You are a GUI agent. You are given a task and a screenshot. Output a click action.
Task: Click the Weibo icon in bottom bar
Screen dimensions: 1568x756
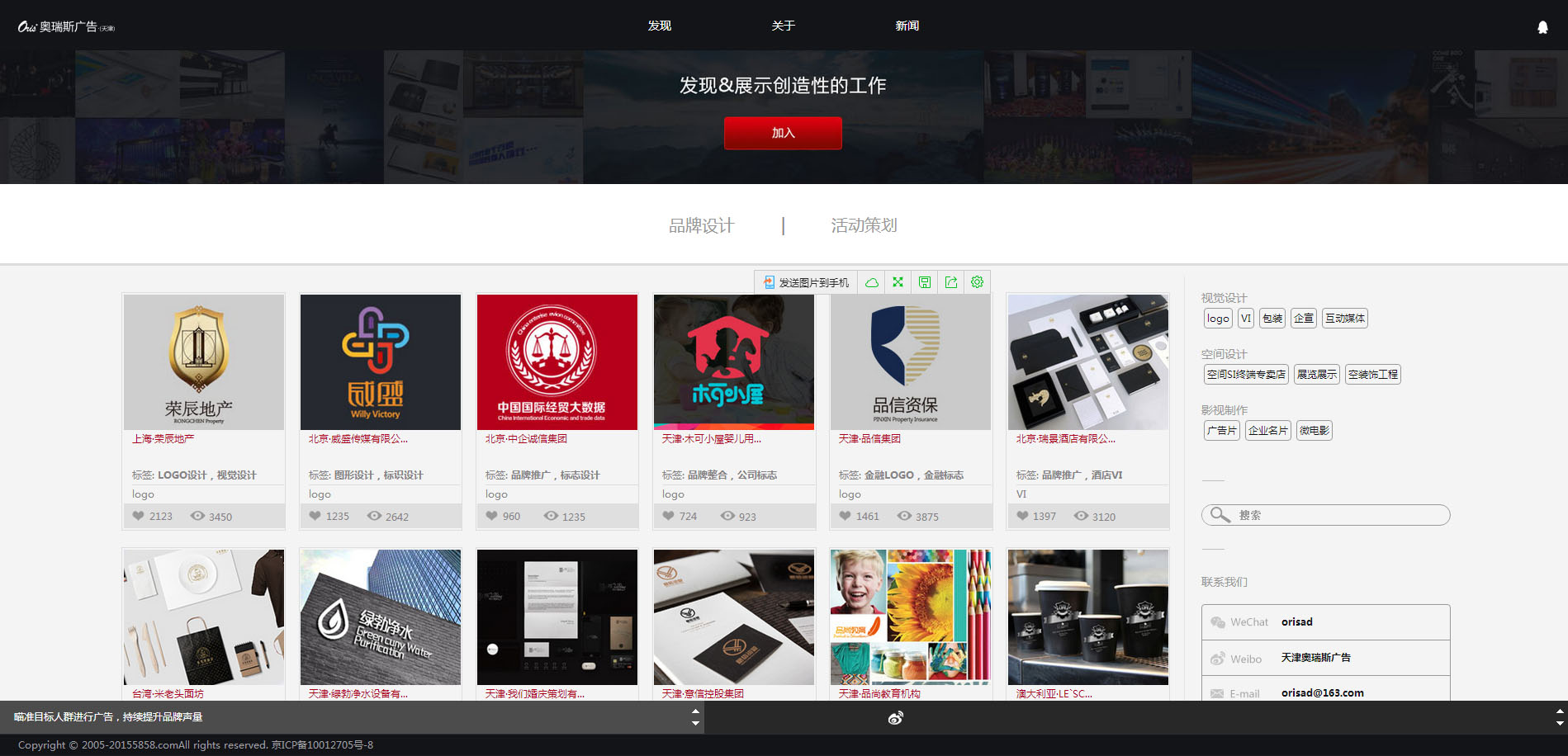pos(895,718)
